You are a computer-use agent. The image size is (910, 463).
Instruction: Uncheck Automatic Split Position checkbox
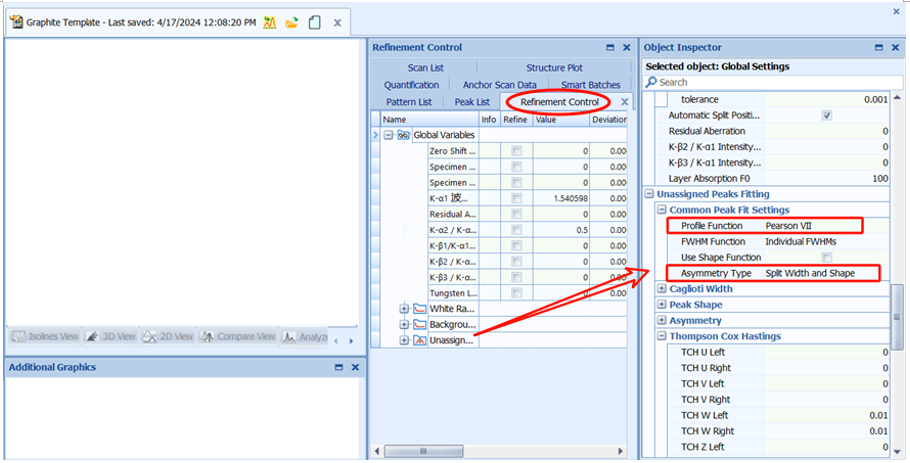[827, 116]
